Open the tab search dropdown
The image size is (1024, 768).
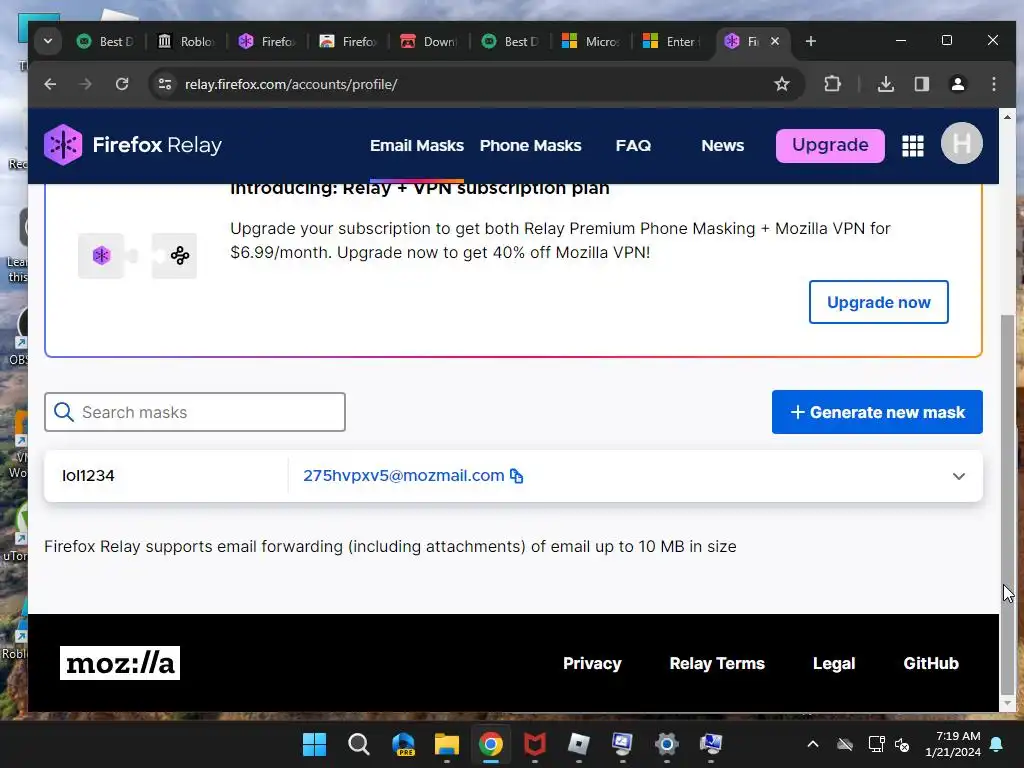point(48,41)
